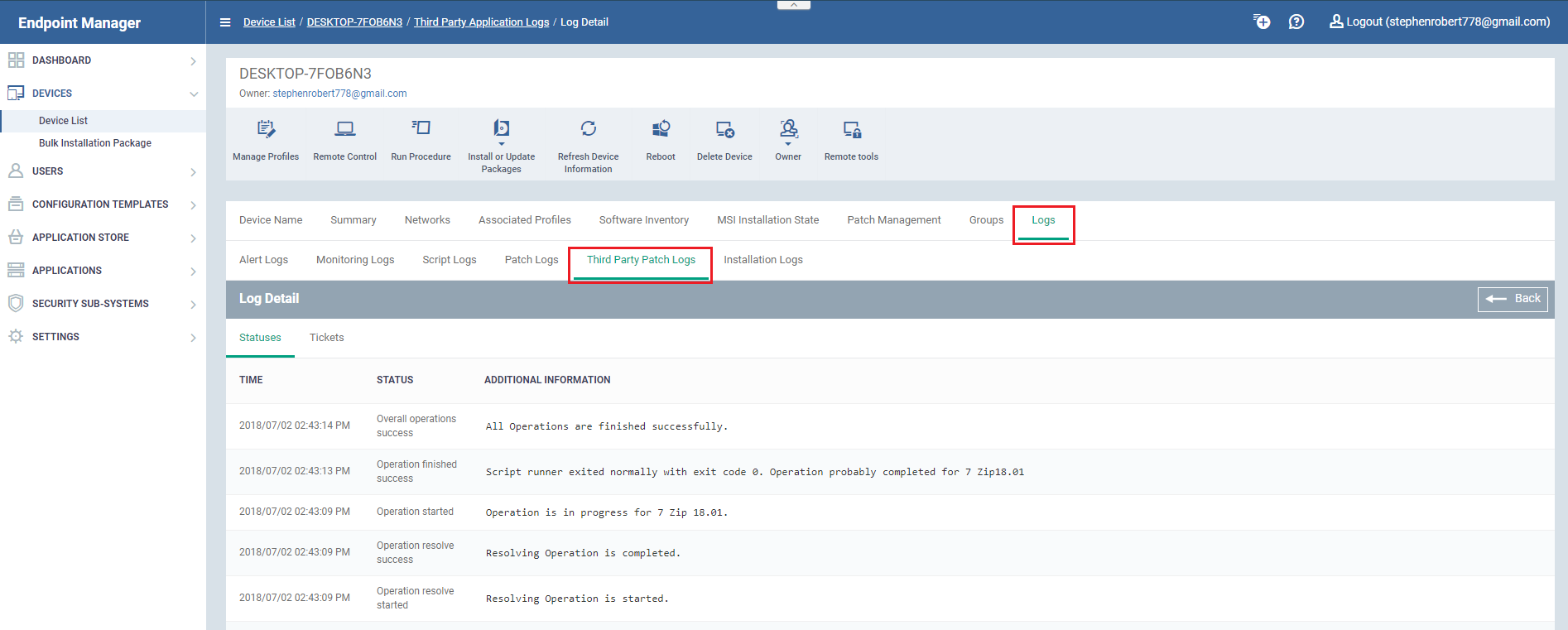
Task: Click the Users person icon in sidebar
Action: point(16,171)
